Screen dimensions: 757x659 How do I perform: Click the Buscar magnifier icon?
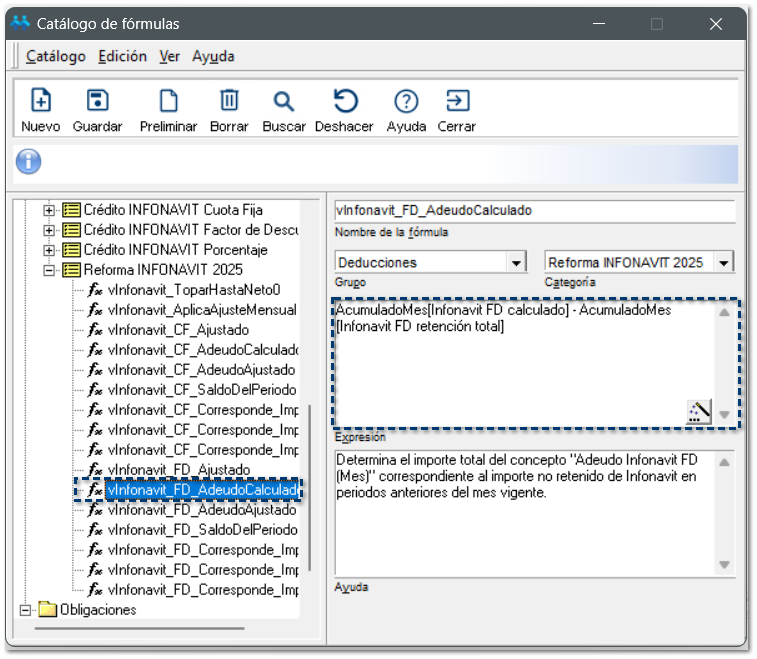point(284,101)
